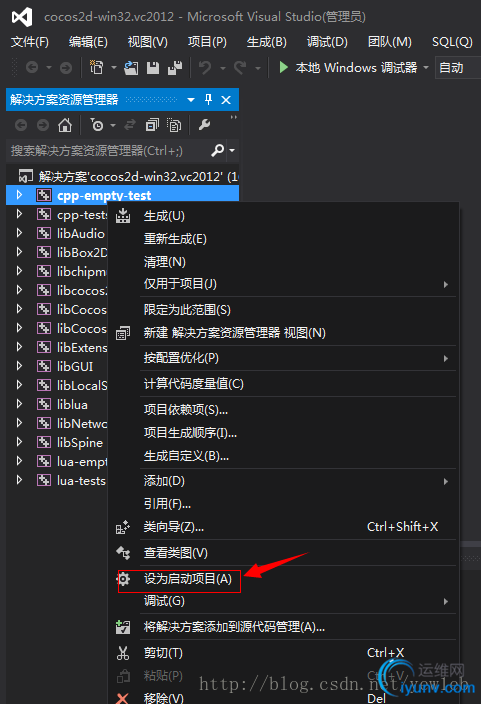Open the 调试(D) menu

[x=327, y=42]
